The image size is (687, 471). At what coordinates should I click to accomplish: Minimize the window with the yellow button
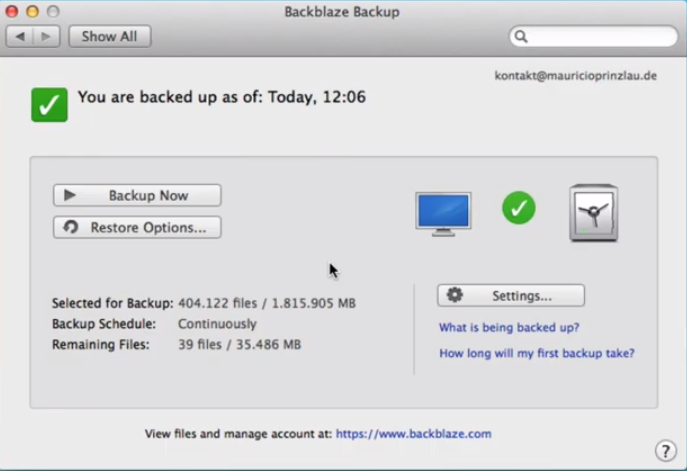click(32, 11)
